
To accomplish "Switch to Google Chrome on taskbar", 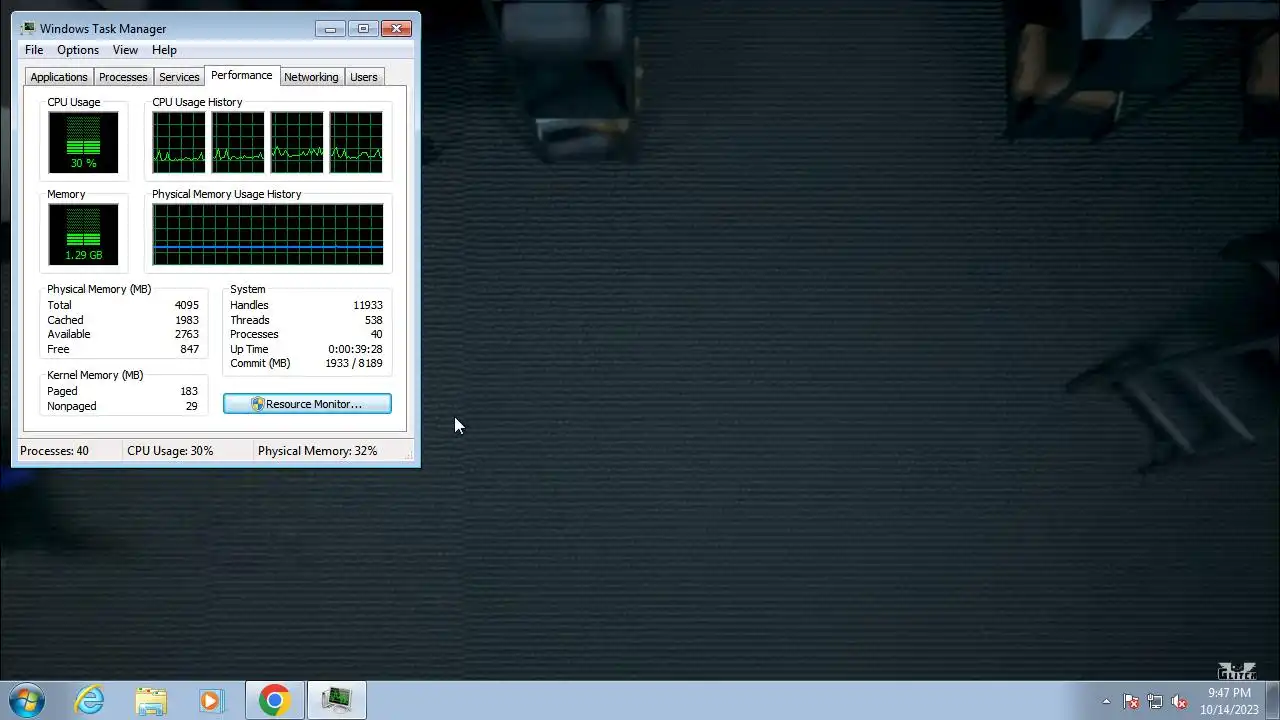I will 275,700.
